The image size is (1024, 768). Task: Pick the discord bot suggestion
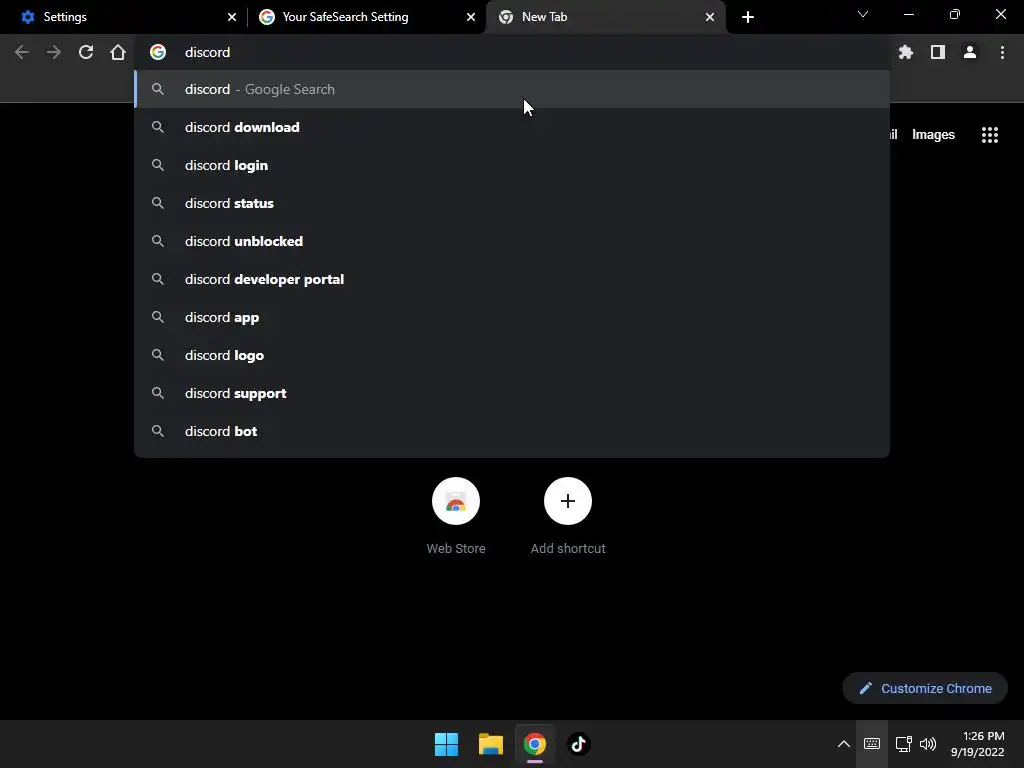tap(512, 431)
